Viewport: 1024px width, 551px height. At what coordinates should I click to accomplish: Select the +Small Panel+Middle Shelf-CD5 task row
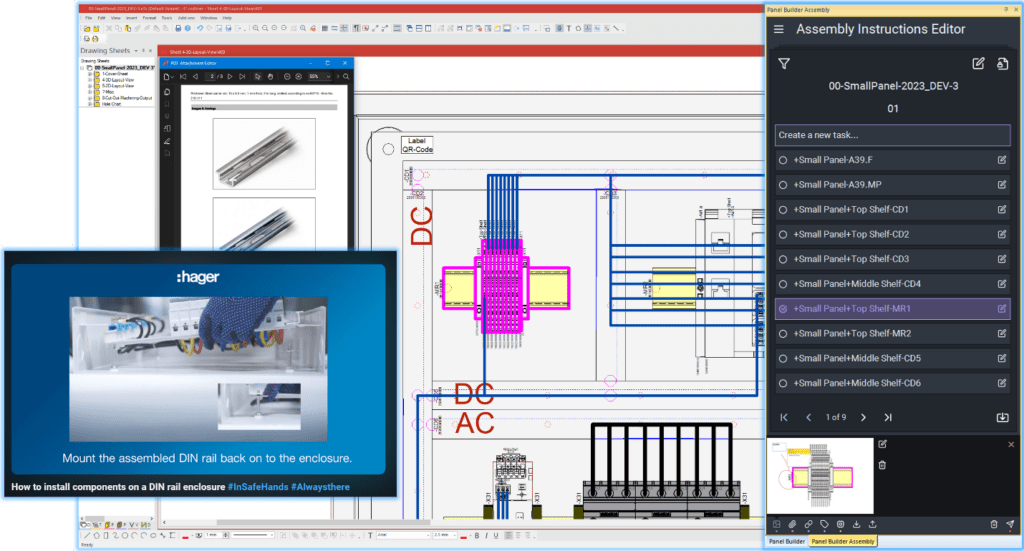[x=892, y=358]
